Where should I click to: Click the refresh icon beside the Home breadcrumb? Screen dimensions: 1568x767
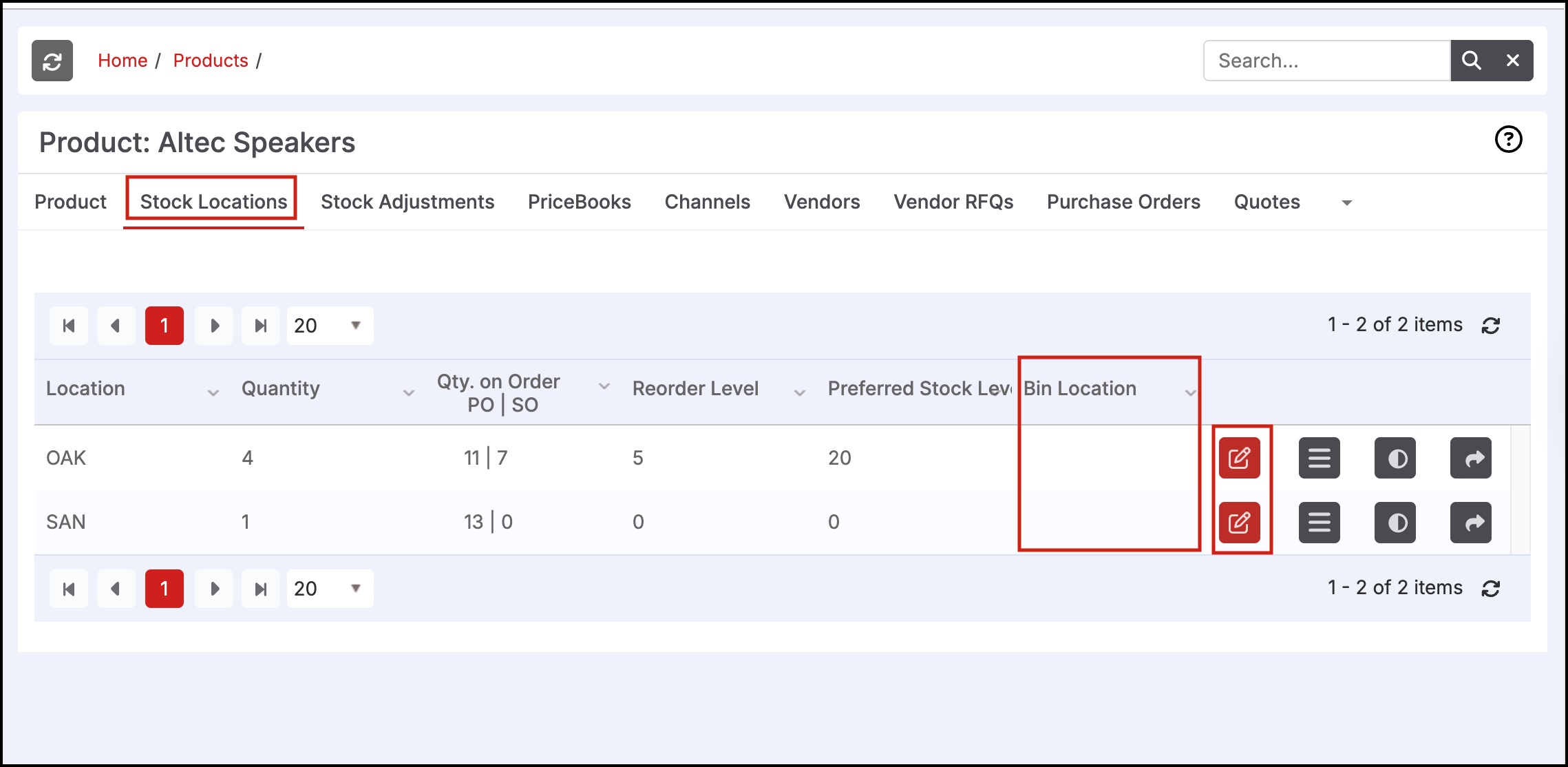[x=52, y=61]
